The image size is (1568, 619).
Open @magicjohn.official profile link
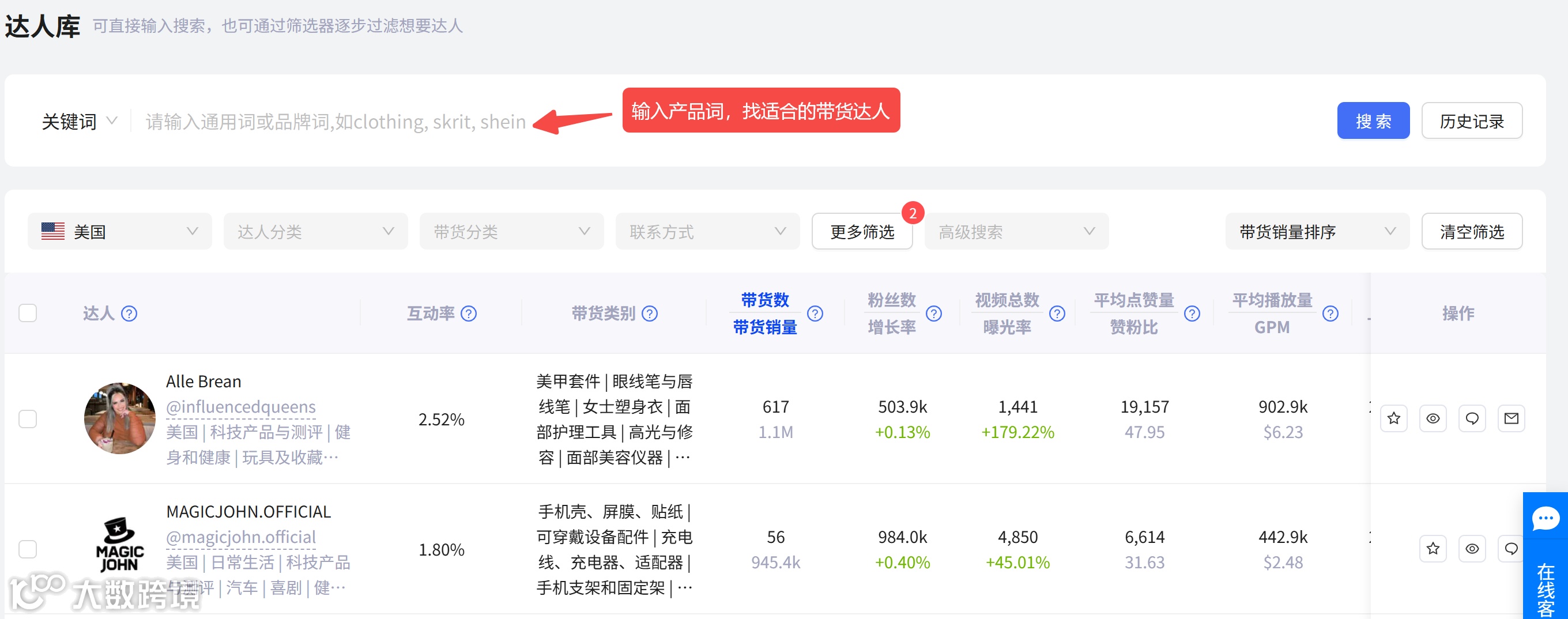coord(241,537)
